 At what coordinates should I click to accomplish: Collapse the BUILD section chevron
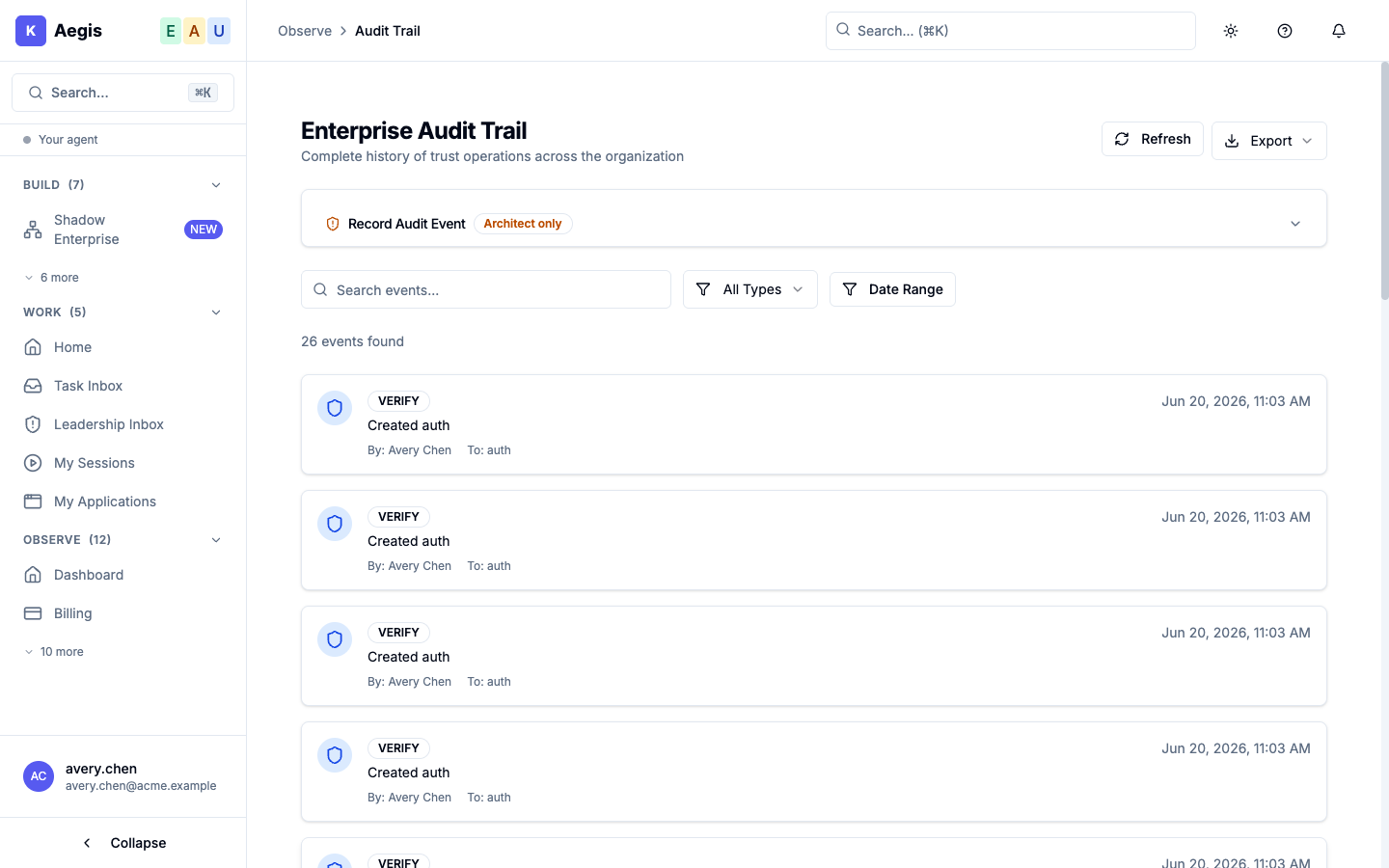[216, 185]
